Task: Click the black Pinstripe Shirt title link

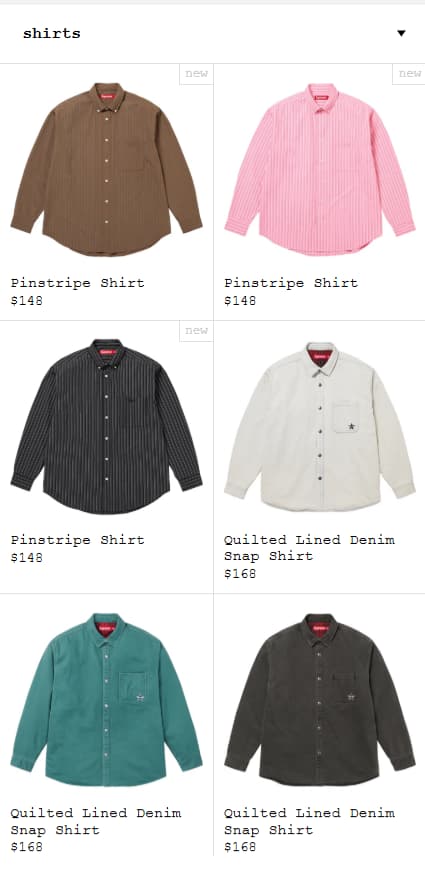Action: pyautogui.click(x=78, y=540)
